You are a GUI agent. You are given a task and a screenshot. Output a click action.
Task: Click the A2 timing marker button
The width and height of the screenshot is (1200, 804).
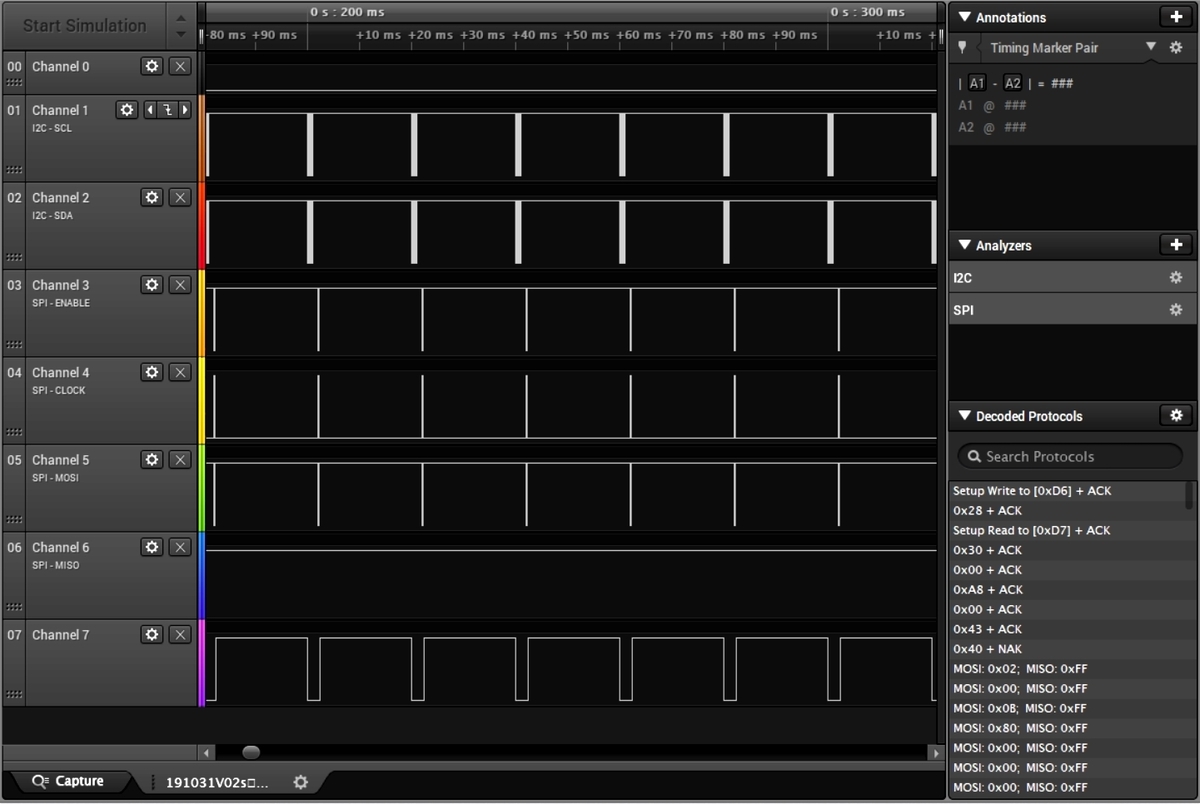point(1013,83)
